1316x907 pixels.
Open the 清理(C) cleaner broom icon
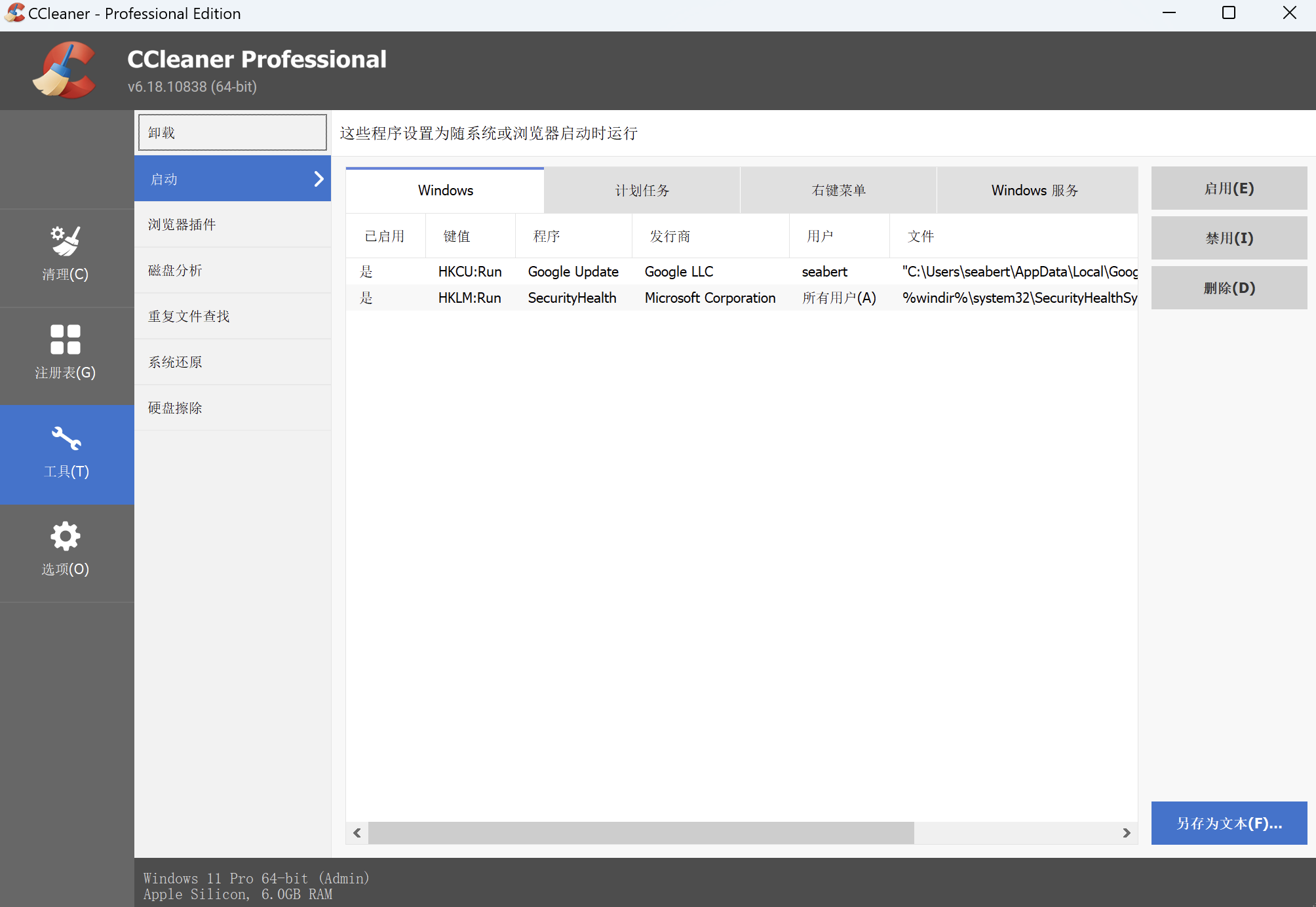click(x=66, y=242)
